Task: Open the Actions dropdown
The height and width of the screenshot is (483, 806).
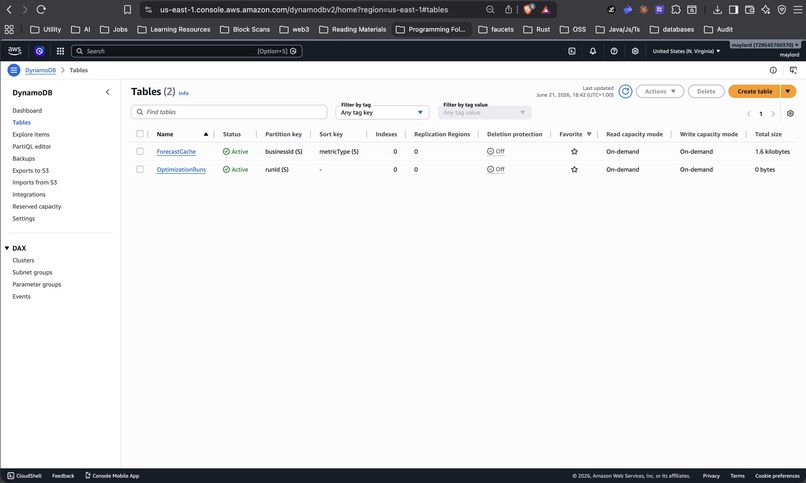Action: click(660, 91)
